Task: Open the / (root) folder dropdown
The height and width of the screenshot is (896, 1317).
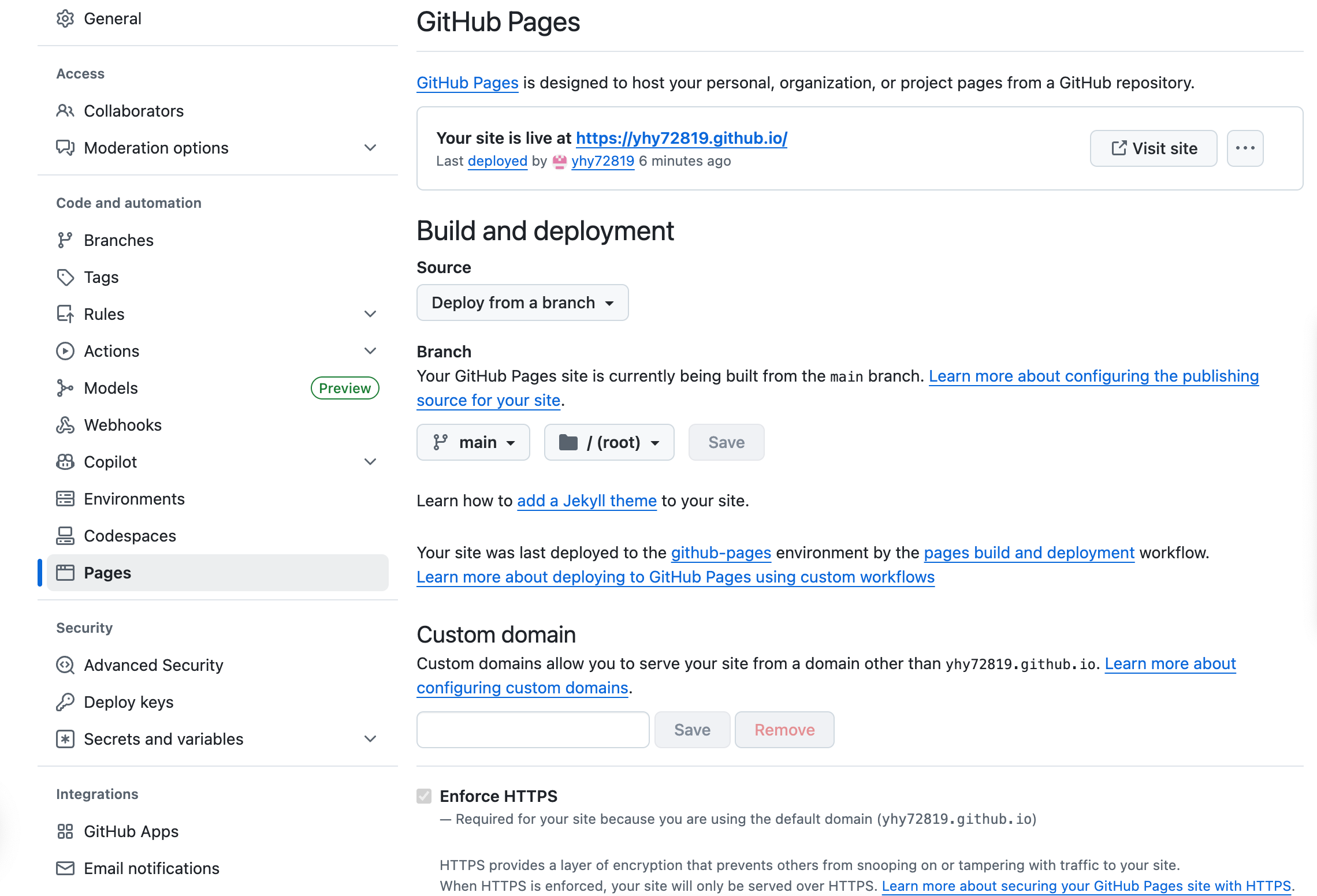Action: pyautogui.click(x=609, y=442)
